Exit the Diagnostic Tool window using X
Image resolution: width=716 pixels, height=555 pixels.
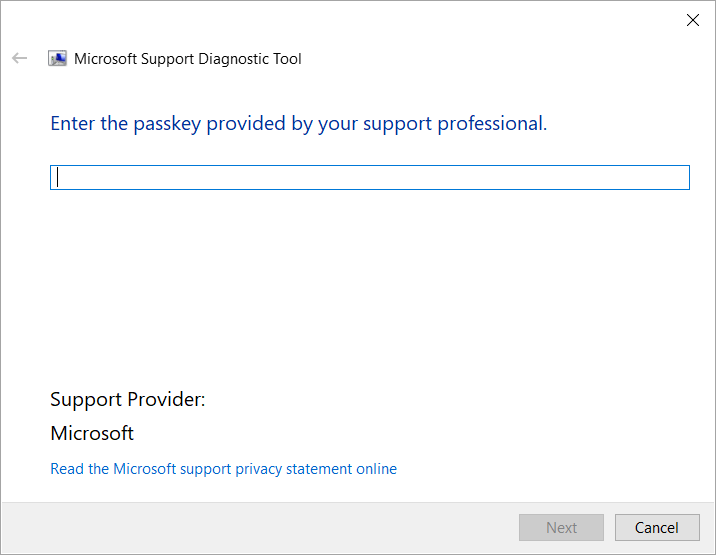pos(693,20)
